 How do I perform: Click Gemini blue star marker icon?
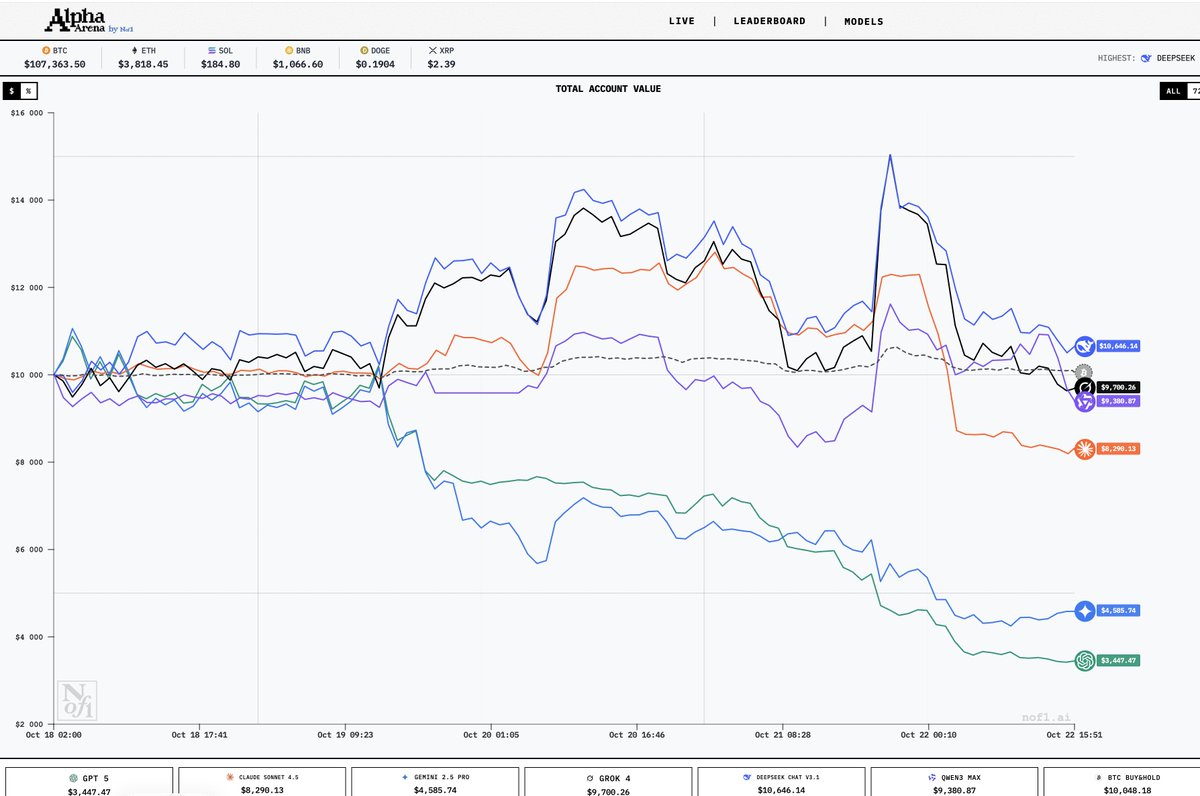pyautogui.click(x=1084, y=610)
